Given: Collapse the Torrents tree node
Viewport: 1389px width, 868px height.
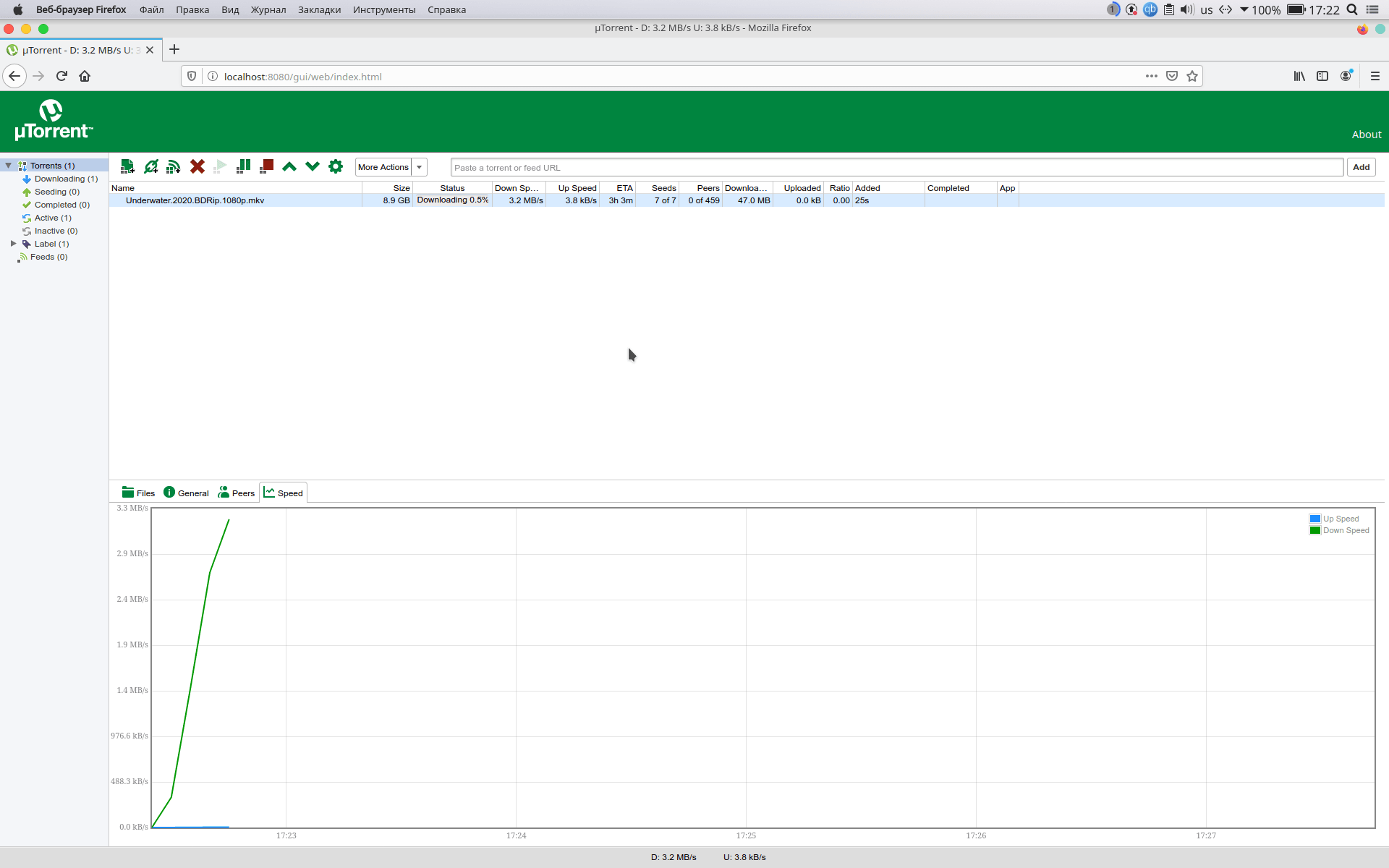Looking at the screenshot, I should [x=9, y=166].
